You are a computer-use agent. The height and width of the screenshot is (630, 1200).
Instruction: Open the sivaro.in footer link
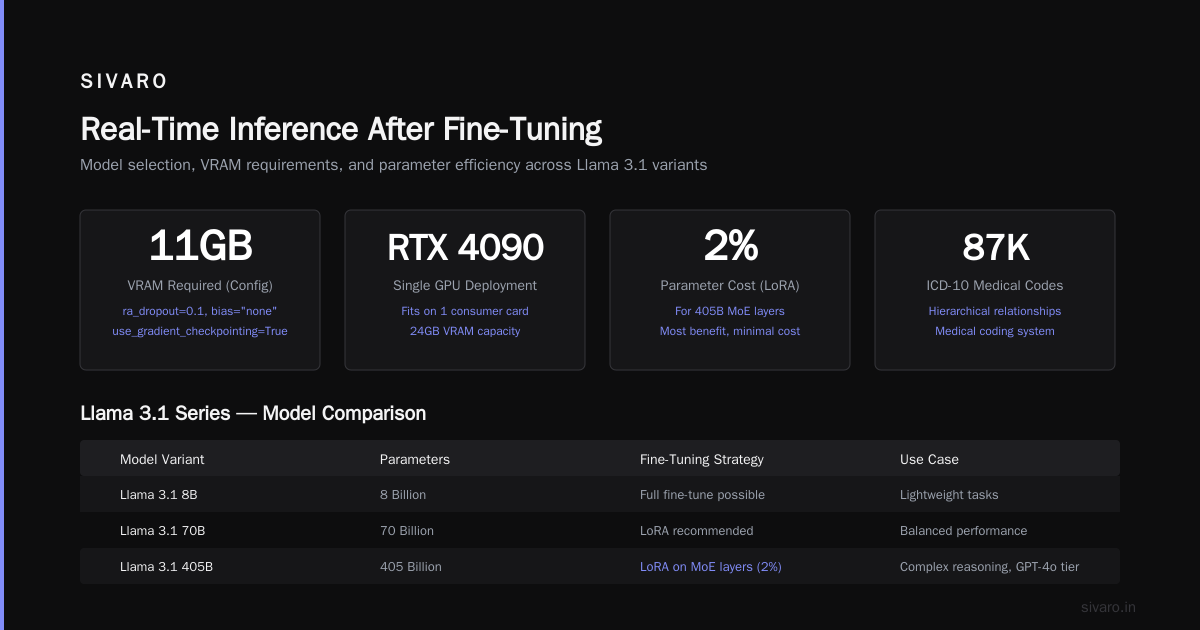coord(1109,607)
